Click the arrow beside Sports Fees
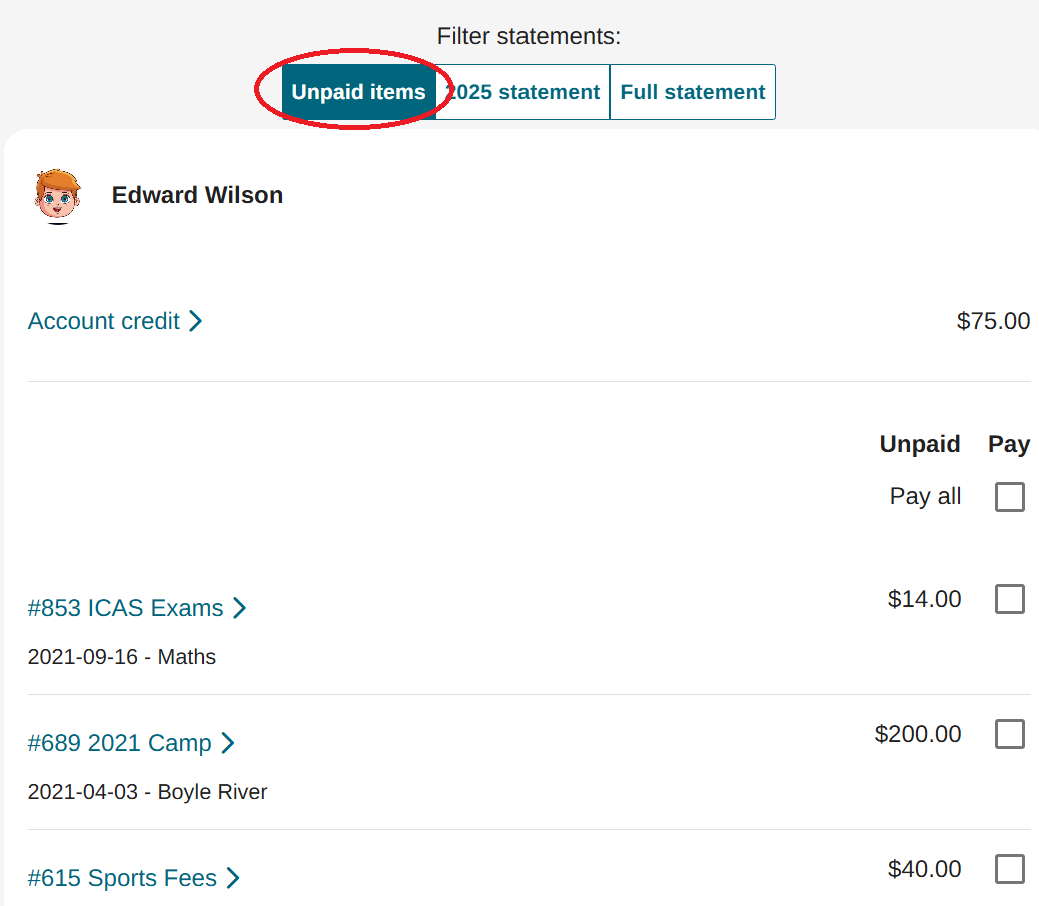 point(233,878)
